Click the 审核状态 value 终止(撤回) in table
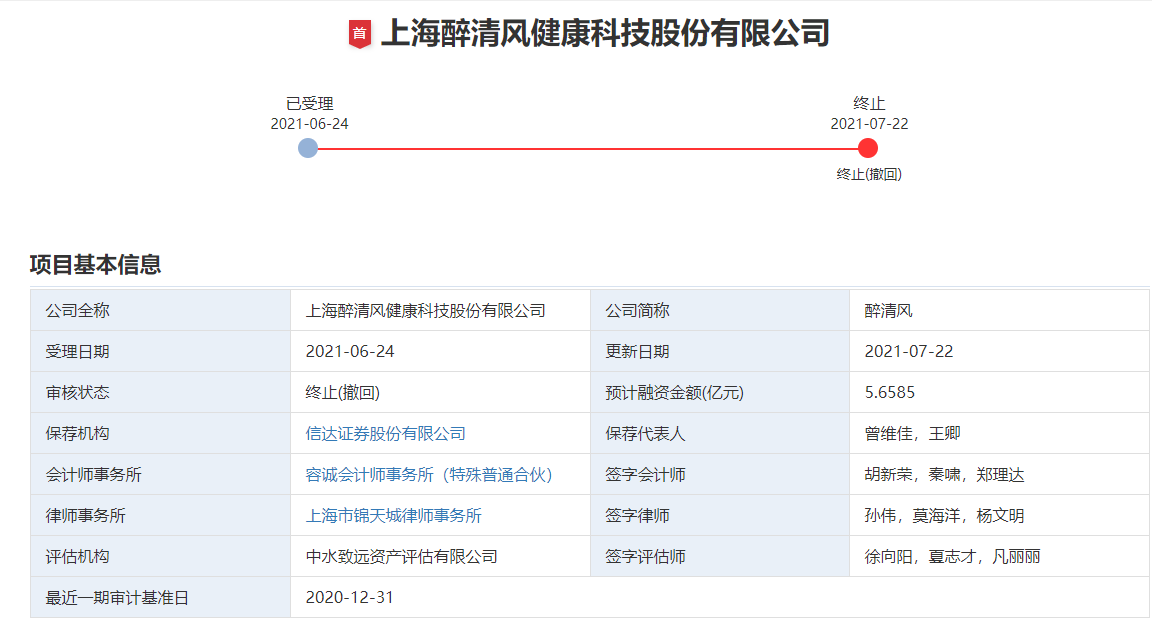The width and height of the screenshot is (1152, 620). tap(342, 392)
